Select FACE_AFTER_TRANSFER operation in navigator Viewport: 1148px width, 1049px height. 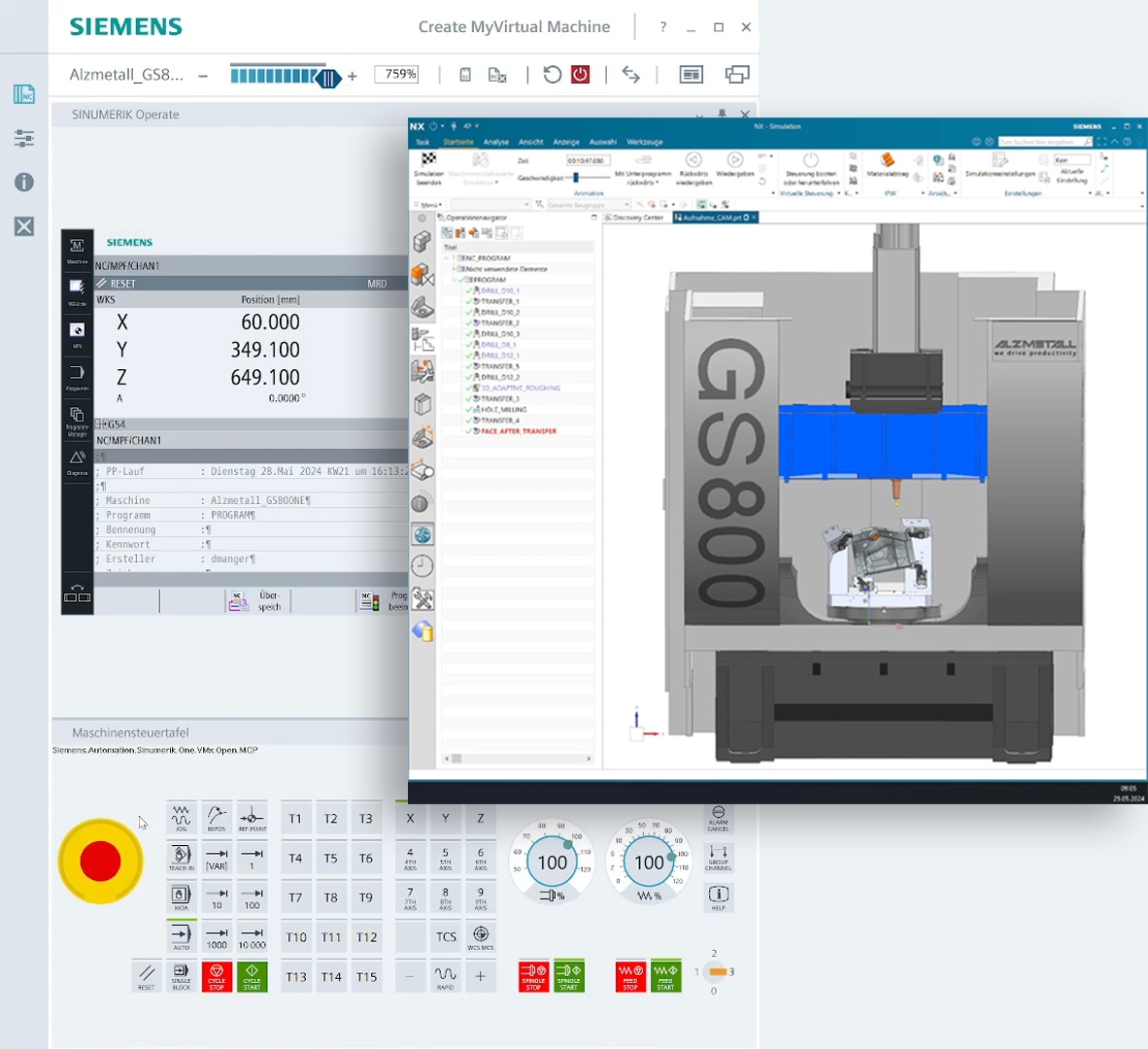tap(519, 431)
